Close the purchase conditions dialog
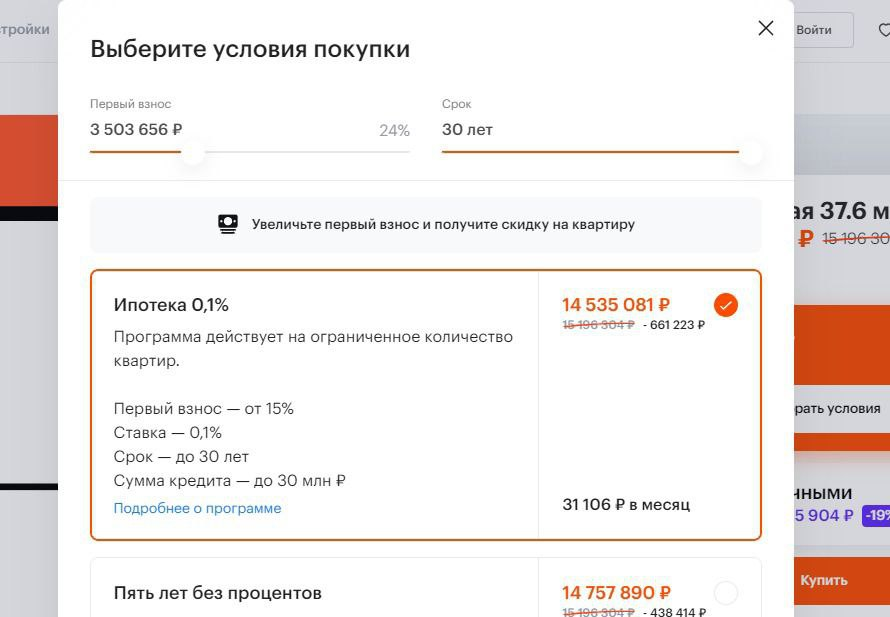Image resolution: width=890 pixels, height=617 pixels. [766, 28]
